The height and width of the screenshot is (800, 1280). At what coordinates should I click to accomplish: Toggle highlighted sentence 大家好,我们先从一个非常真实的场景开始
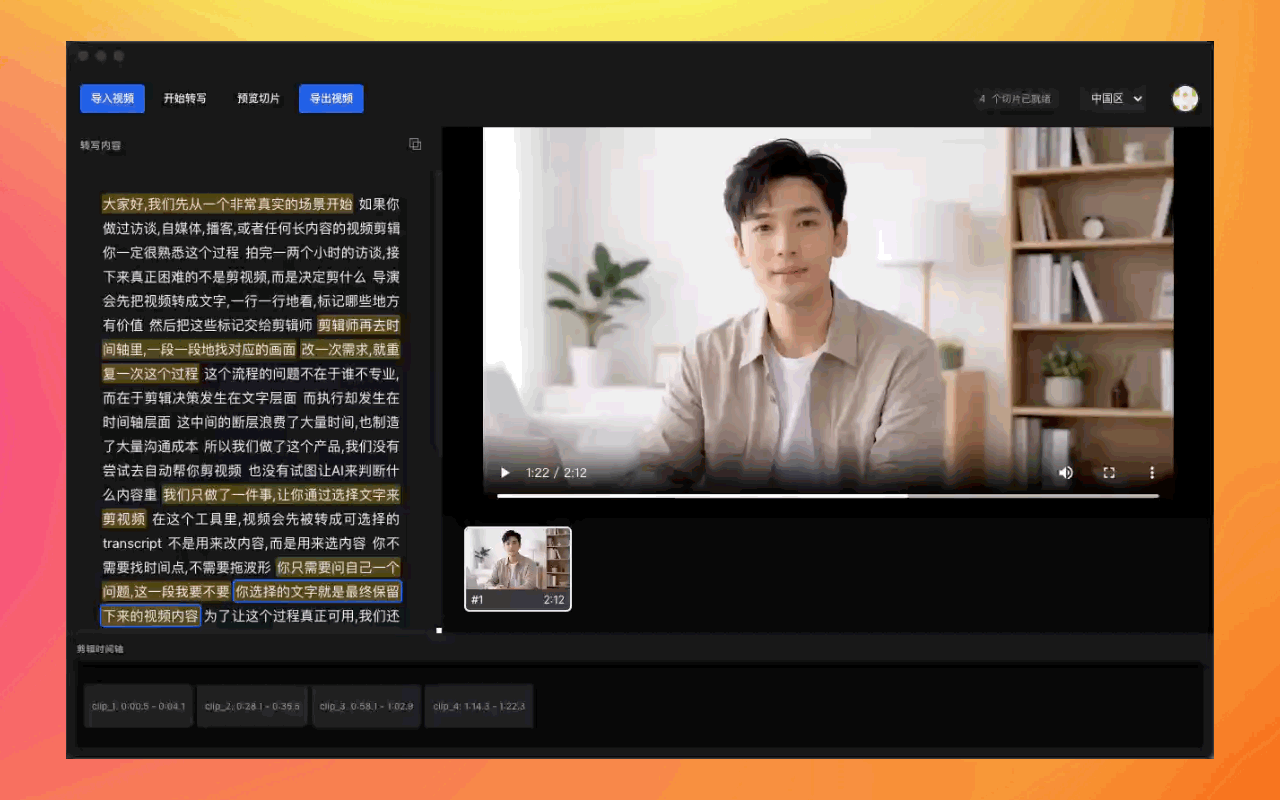[x=227, y=204]
